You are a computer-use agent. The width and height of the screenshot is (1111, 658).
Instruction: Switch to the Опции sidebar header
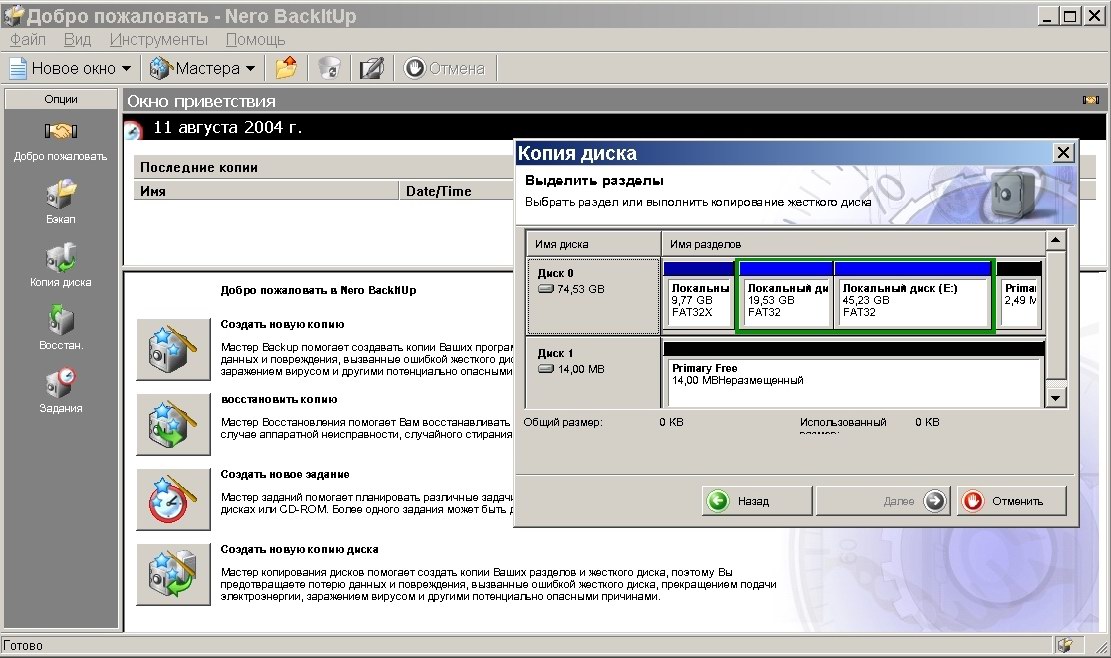tap(61, 99)
